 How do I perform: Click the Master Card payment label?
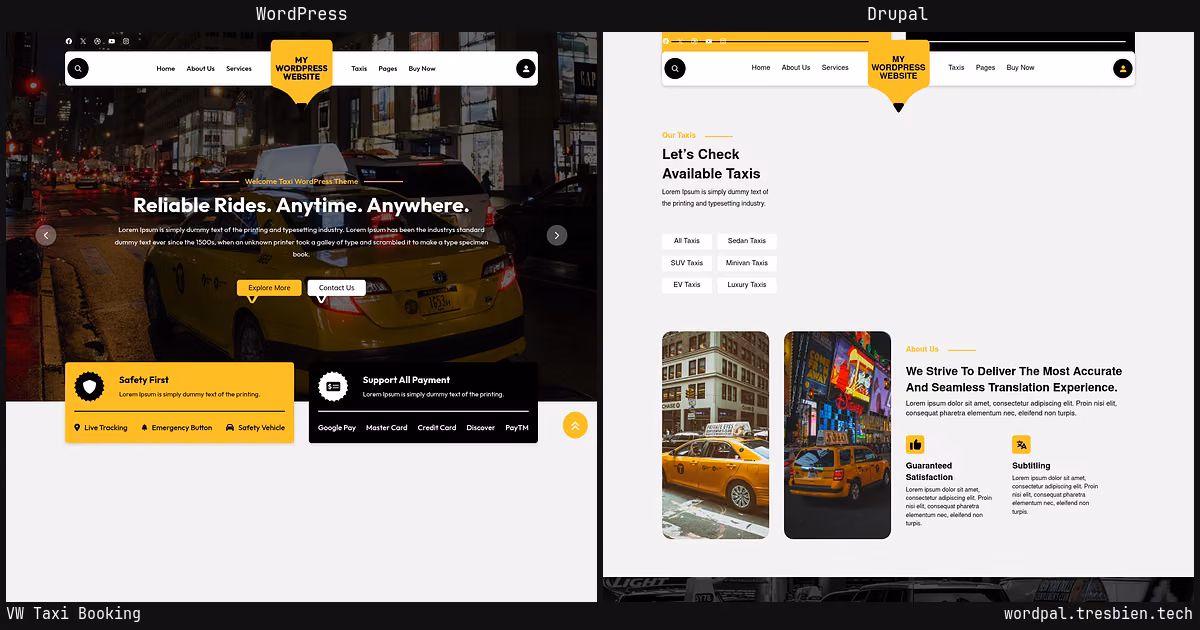387,428
